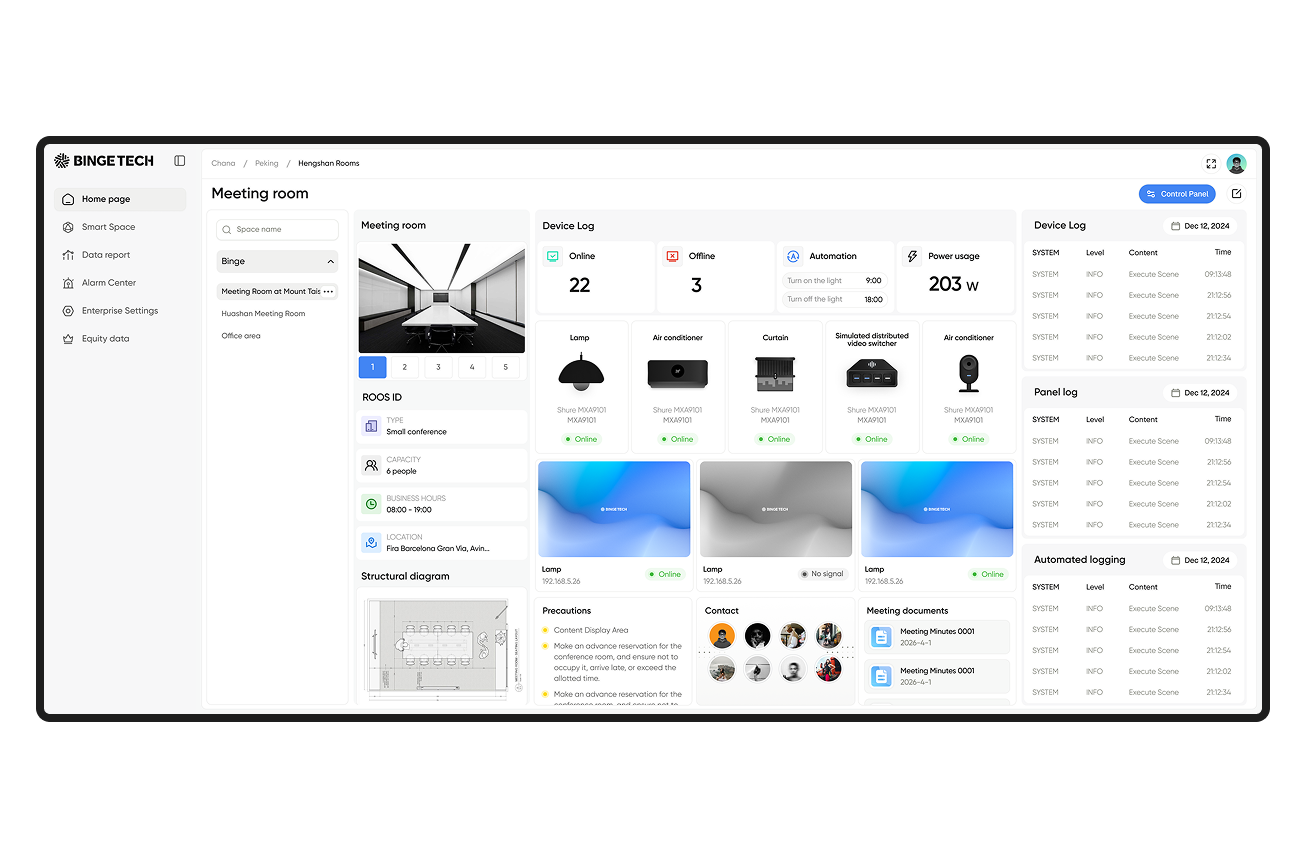The image size is (1304, 856).
Task: Select Office area in the space list
Action: coord(241,336)
